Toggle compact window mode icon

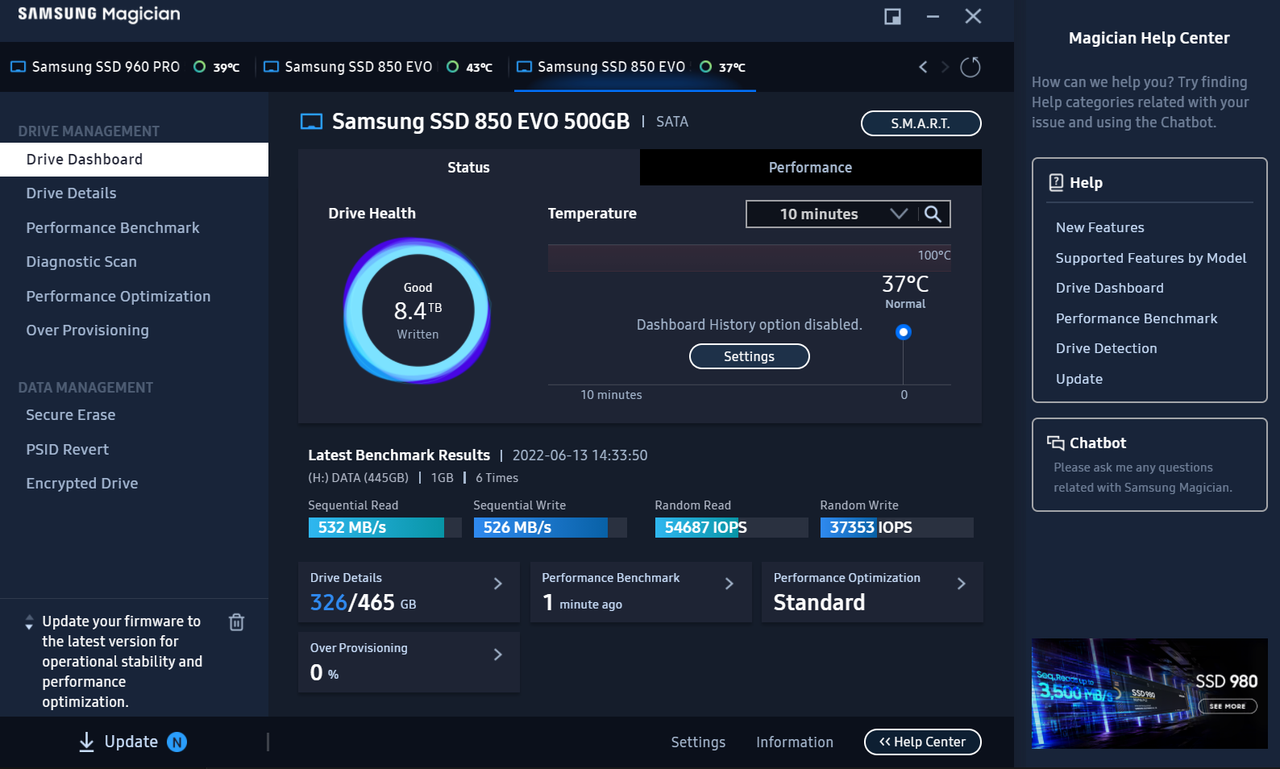pos(893,16)
